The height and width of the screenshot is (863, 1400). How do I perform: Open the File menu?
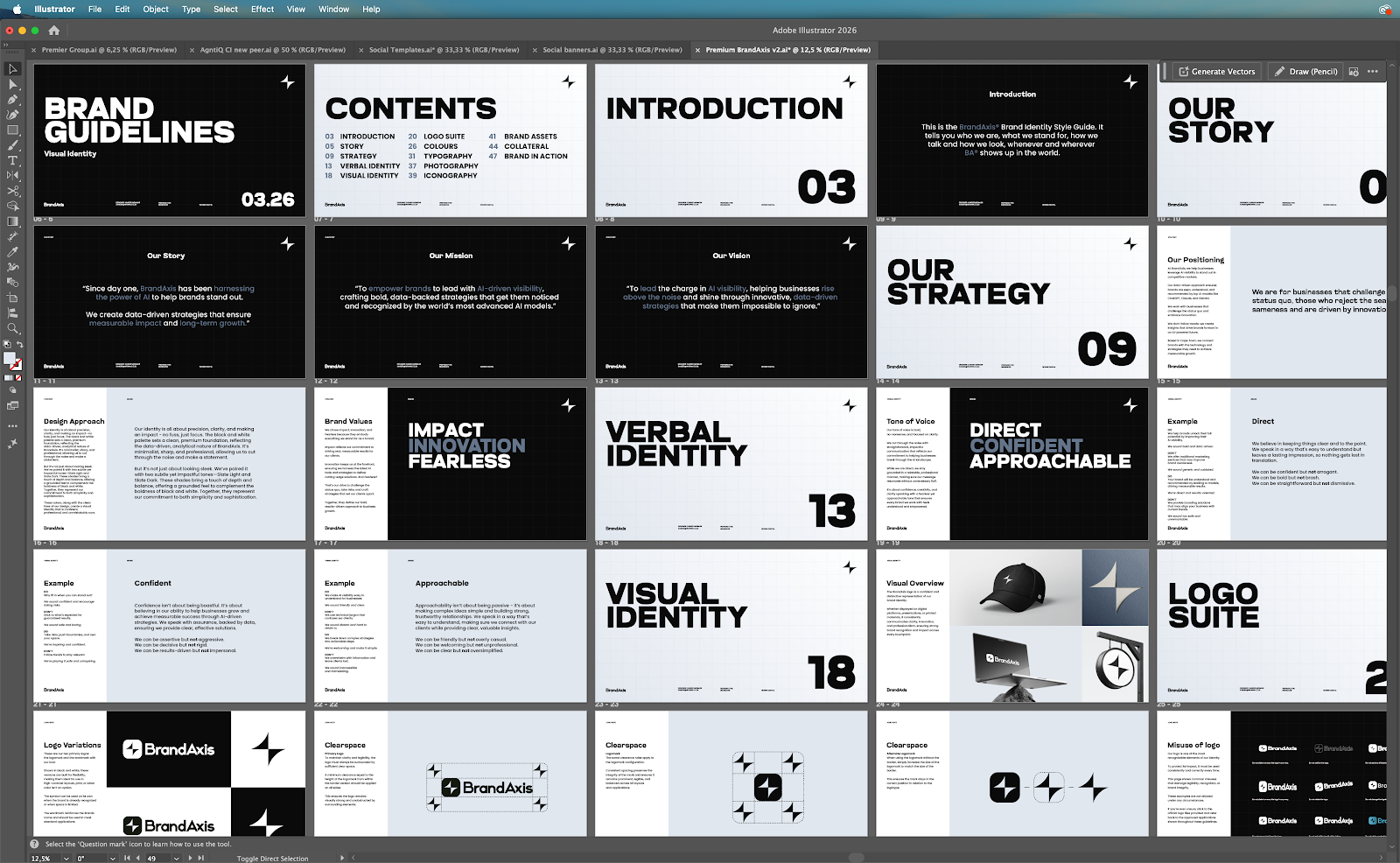click(x=94, y=9)
